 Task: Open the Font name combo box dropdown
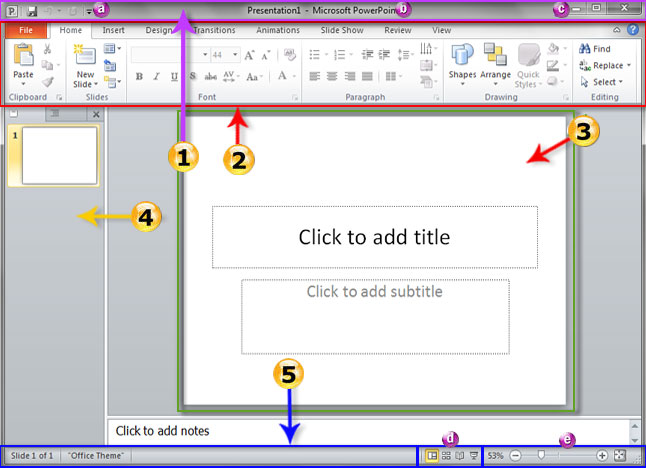pos(205,55)
